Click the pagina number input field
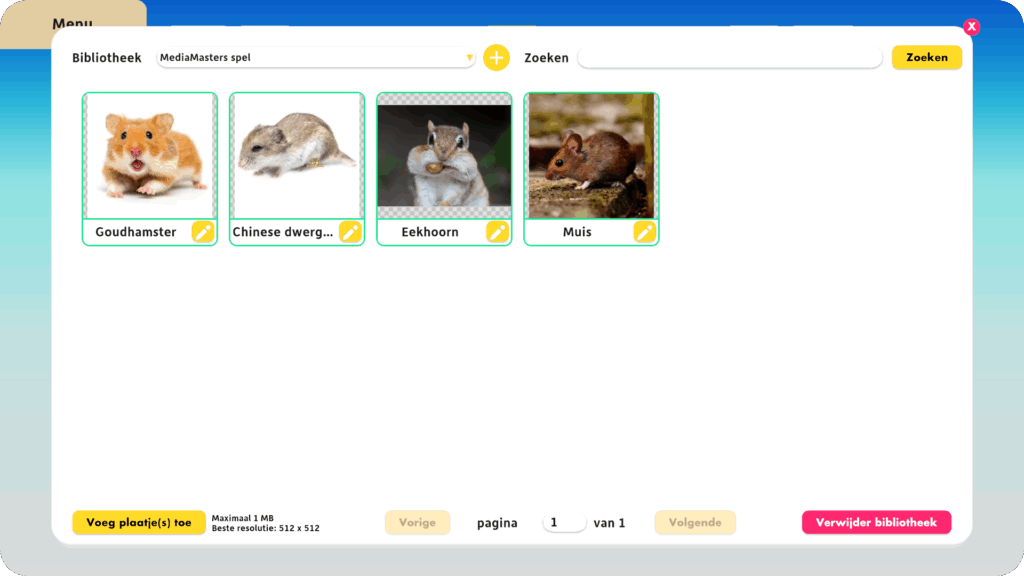The width and height of the screenshot is (1024, 576). click(564, 522)
